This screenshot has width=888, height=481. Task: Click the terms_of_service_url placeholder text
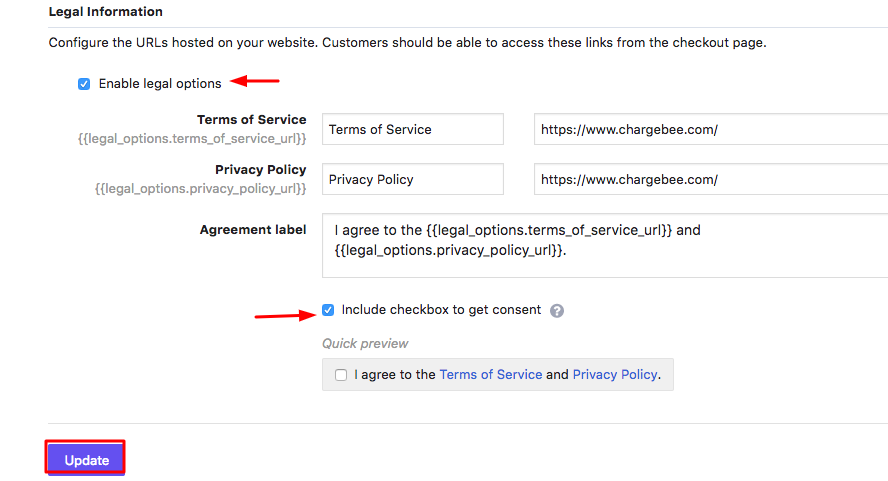[x=192, y=138]
